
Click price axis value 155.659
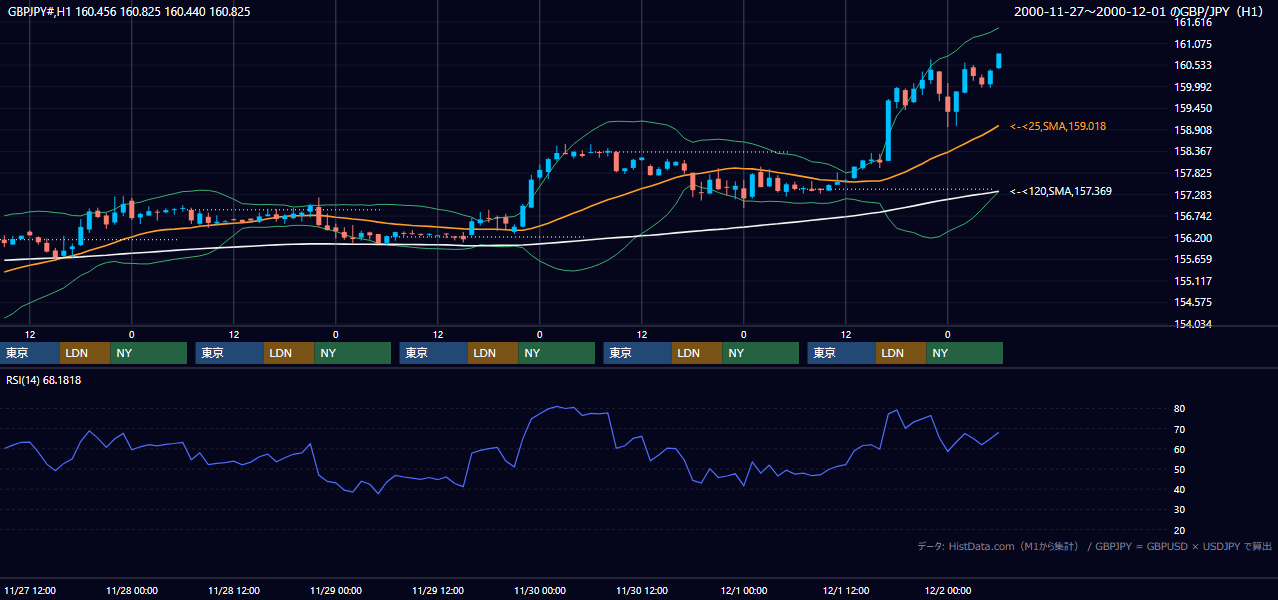tap(1193, 259)
